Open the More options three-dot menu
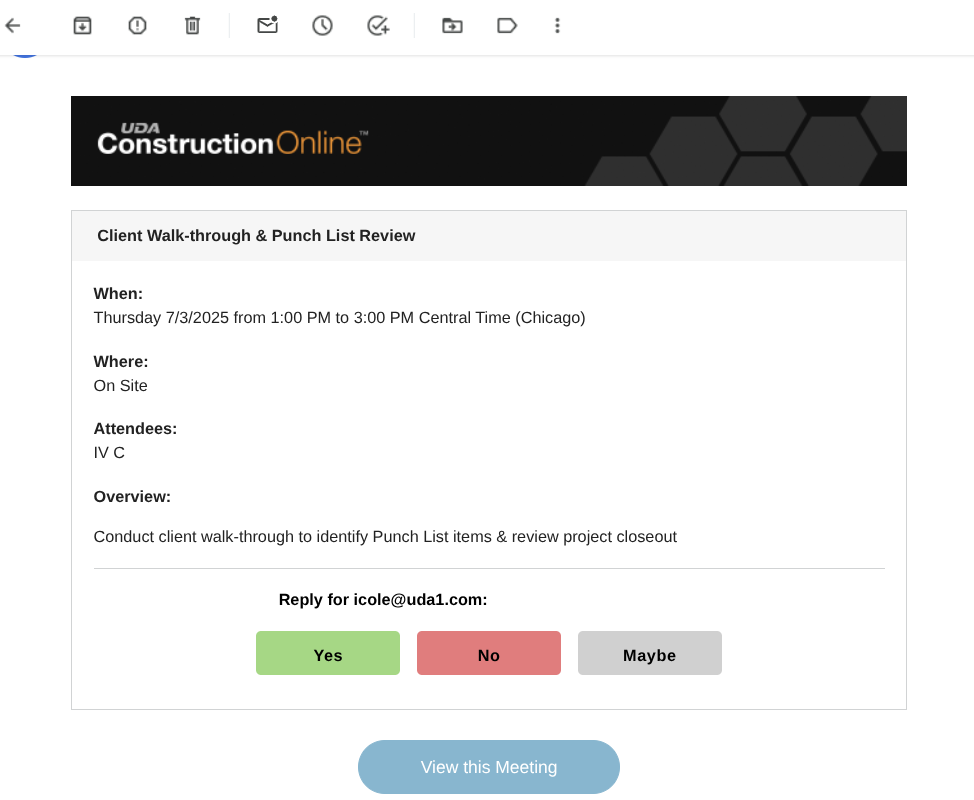 point(558,26)
